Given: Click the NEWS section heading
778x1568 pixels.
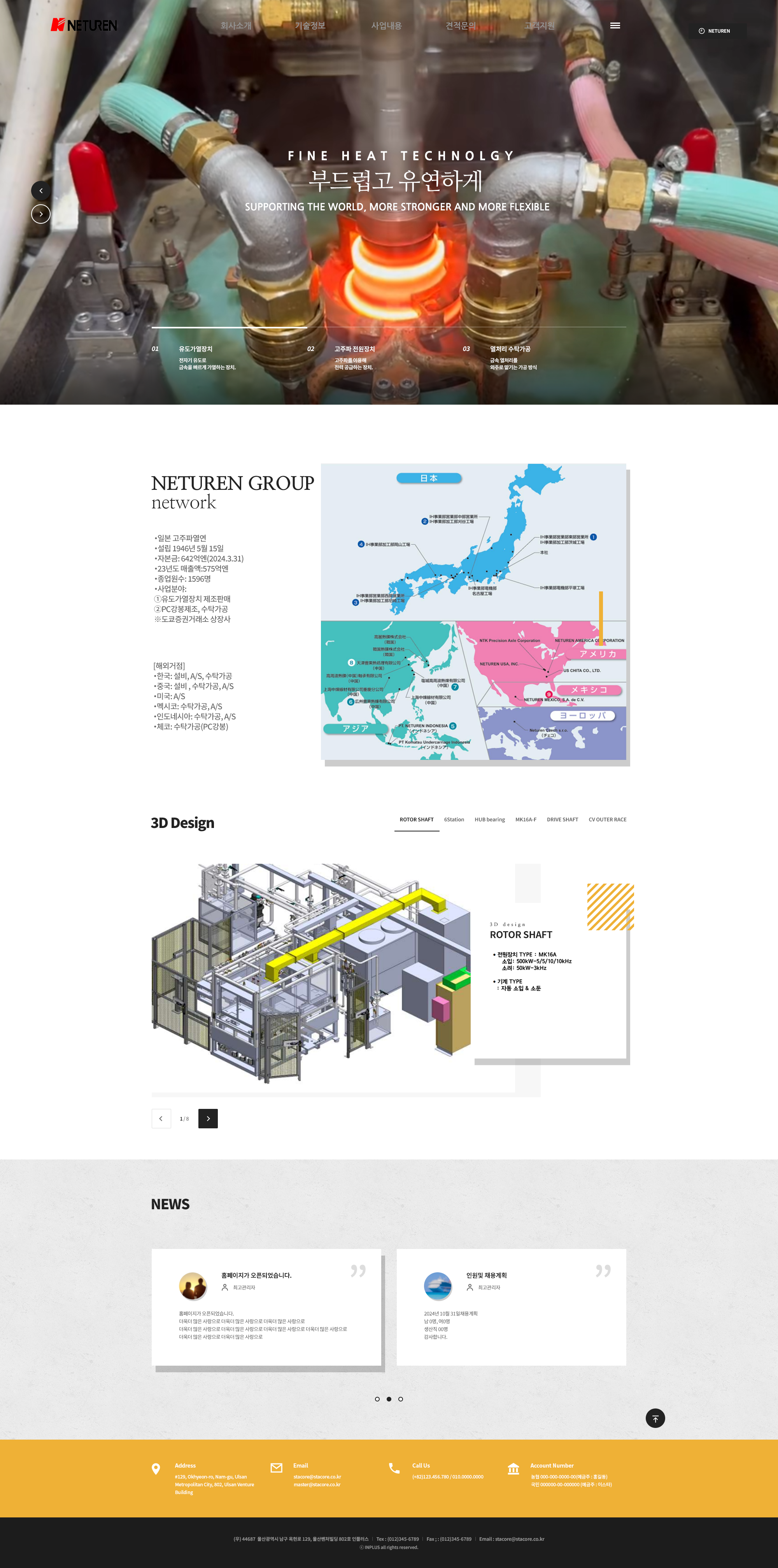Looking at the screenshot, I should coord(170,1205).
